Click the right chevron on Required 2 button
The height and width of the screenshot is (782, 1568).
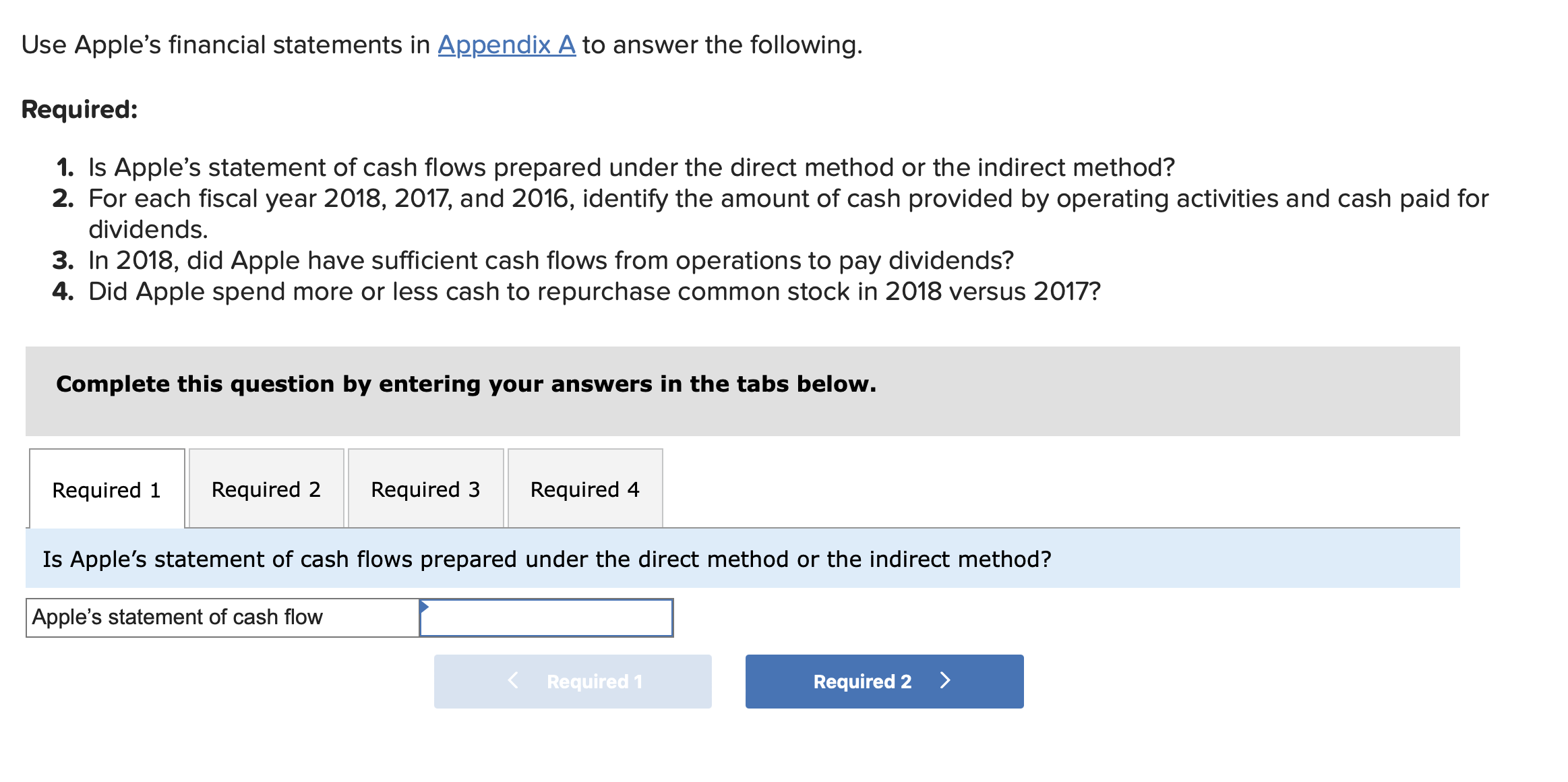pos(945,681)
